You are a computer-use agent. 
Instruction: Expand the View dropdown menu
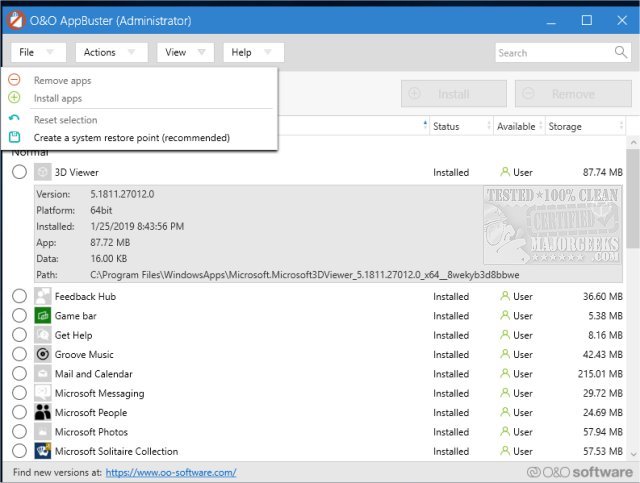tap(185, 52)
